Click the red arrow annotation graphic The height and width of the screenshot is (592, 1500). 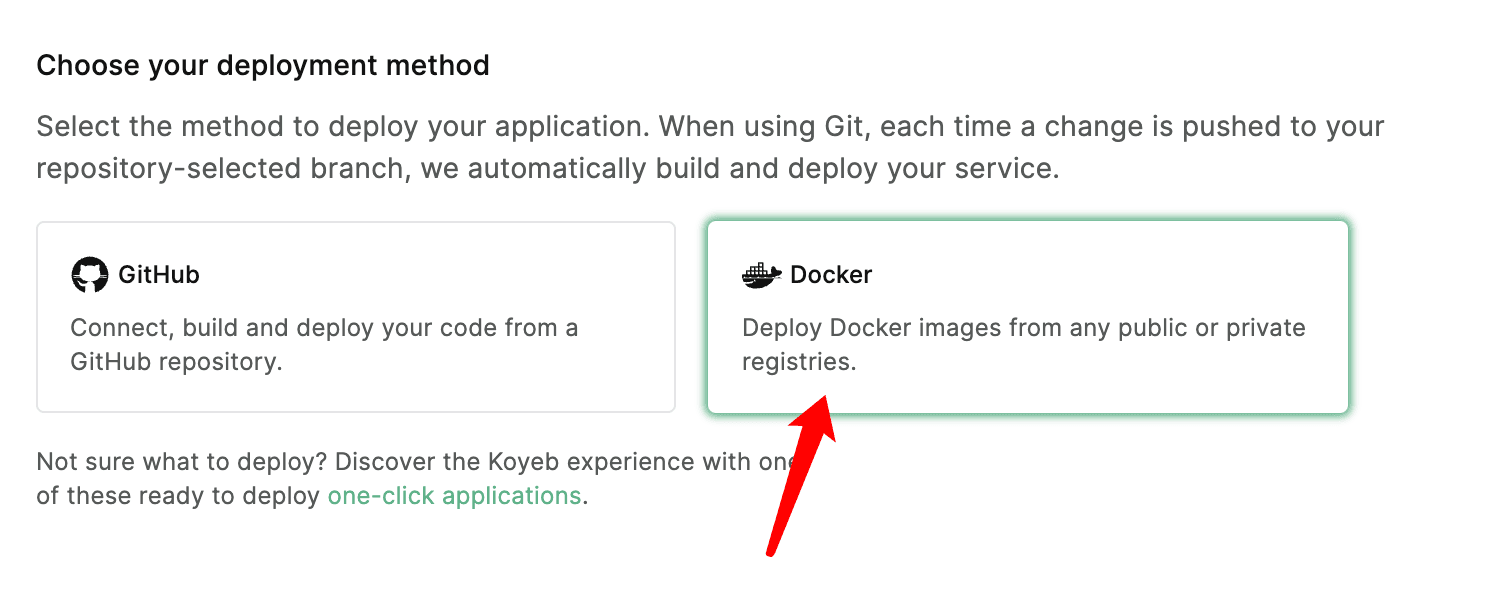click(x=800, y=475)
